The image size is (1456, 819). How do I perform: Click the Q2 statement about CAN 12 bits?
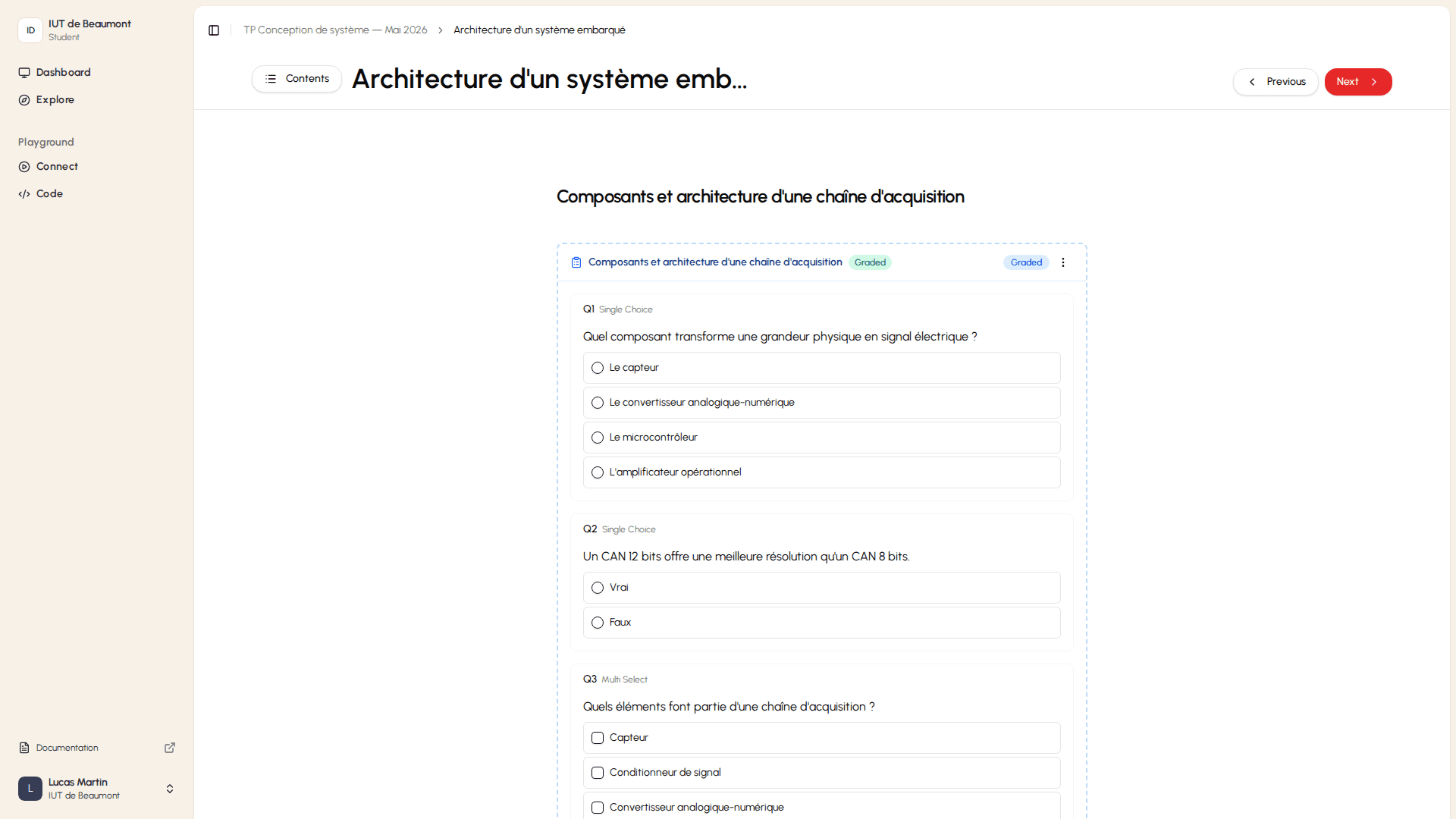[746, 557]
